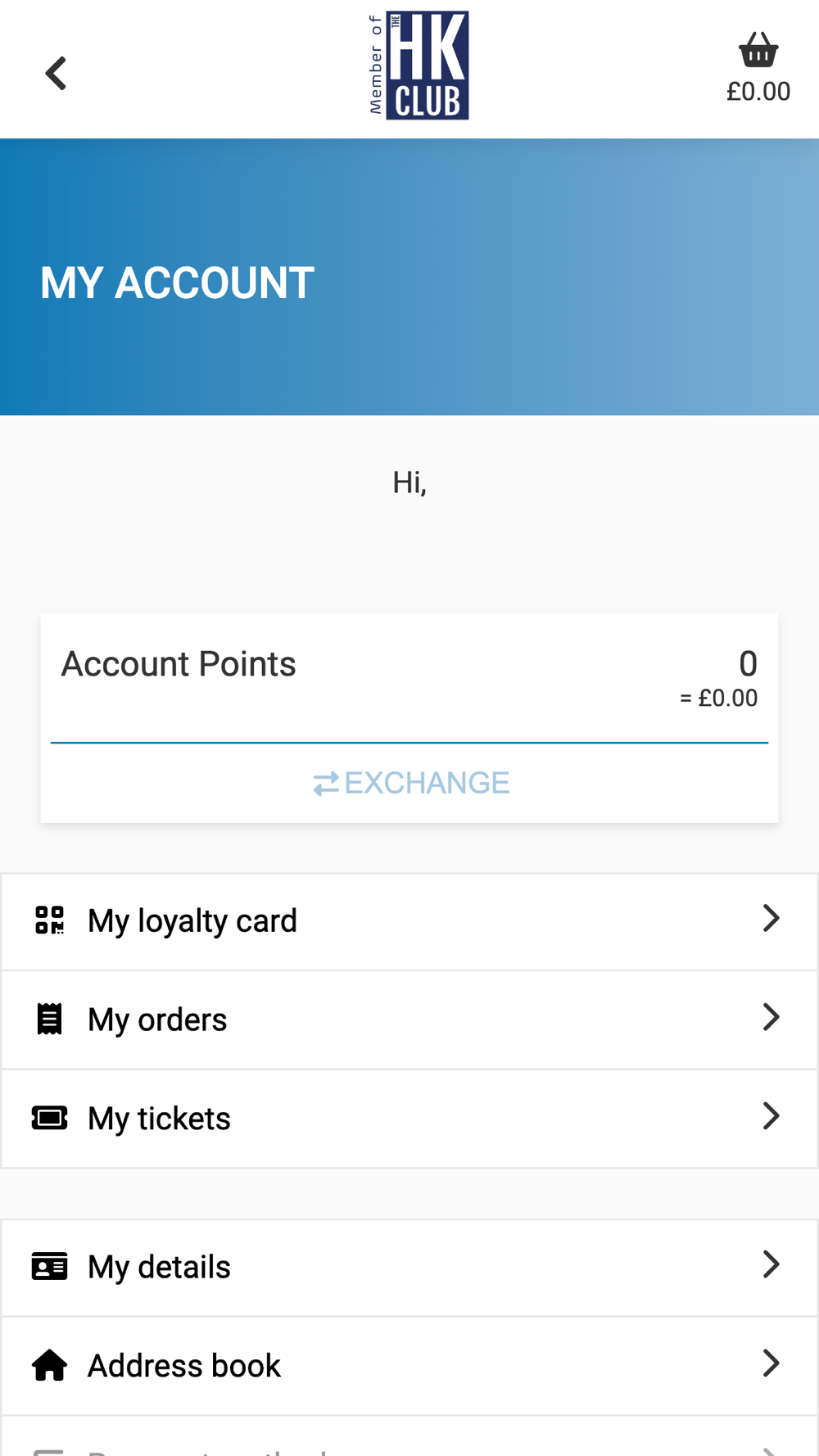Expand Address book chevron

(x=771, y=1363)
